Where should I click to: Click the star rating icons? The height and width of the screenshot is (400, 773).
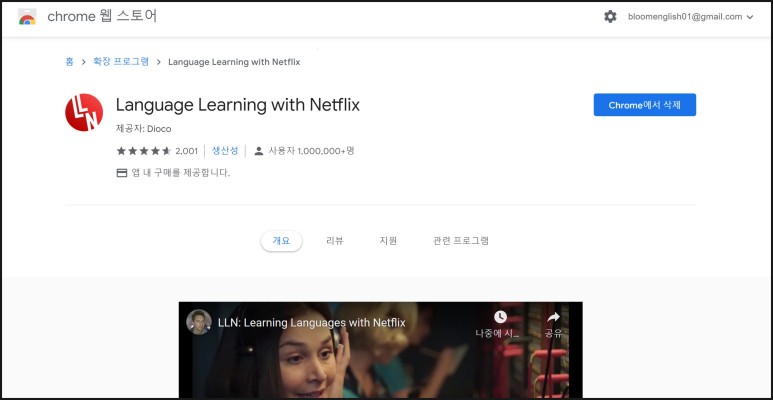pos(143,151)
